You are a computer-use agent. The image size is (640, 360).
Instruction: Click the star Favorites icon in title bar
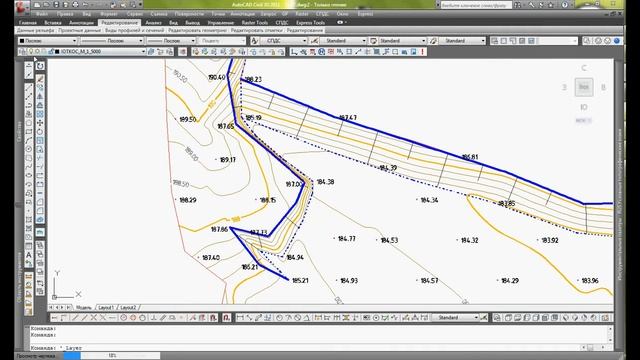(551, 5)
